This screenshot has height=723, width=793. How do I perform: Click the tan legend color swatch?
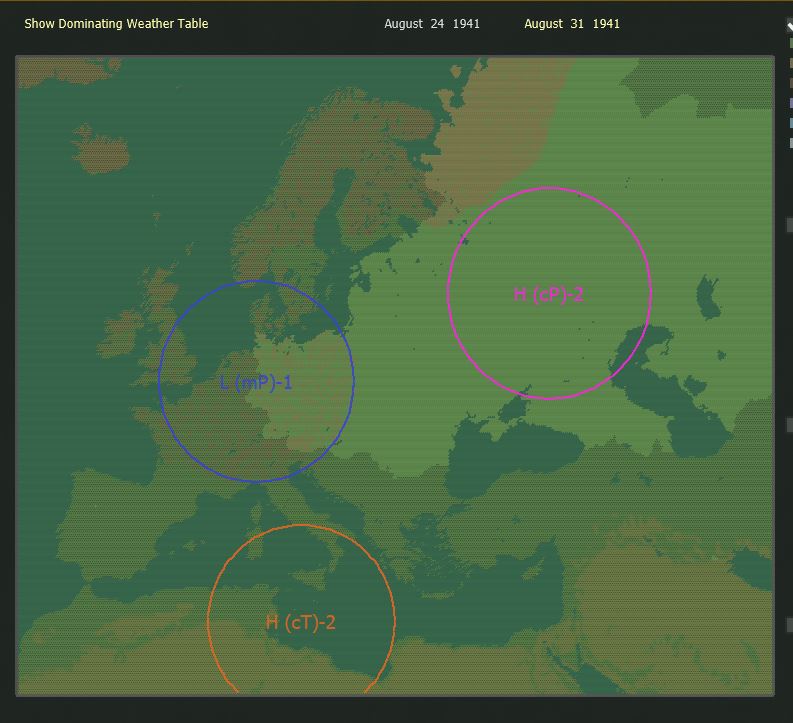[790, 63]
